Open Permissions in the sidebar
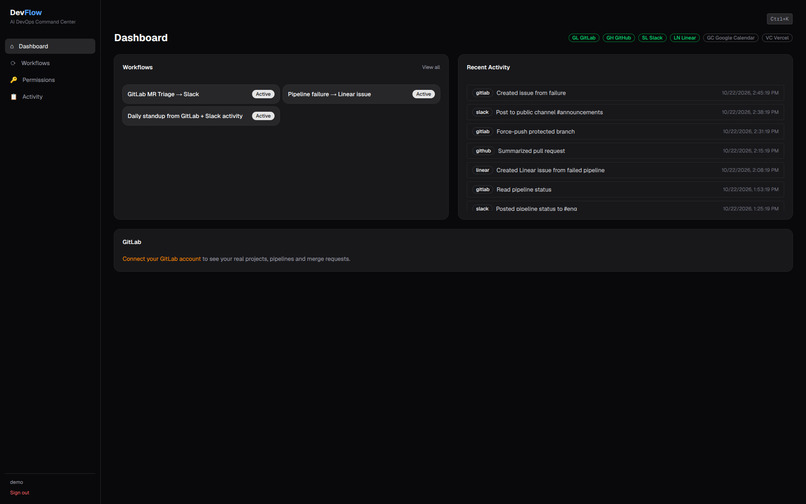The height and width of the screenshot is (504, 806). (x=50, y=80)
